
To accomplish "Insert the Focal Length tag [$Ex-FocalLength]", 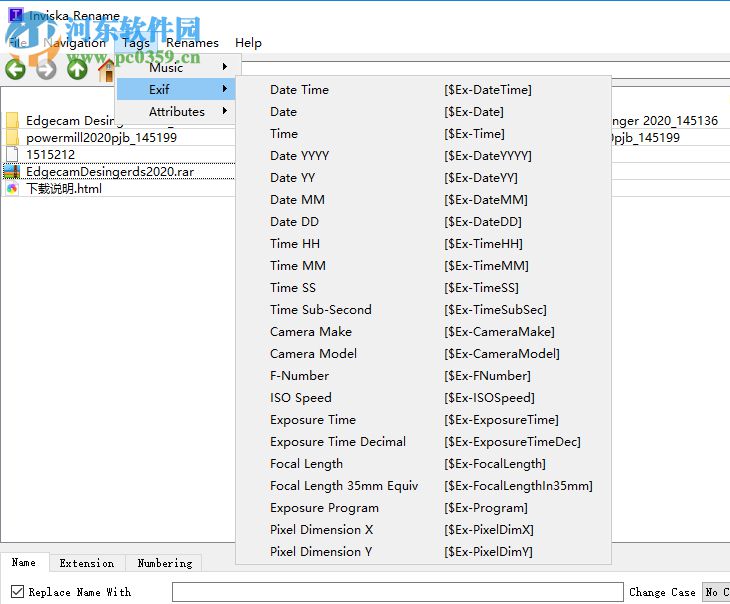I will (x=423, y=464).
